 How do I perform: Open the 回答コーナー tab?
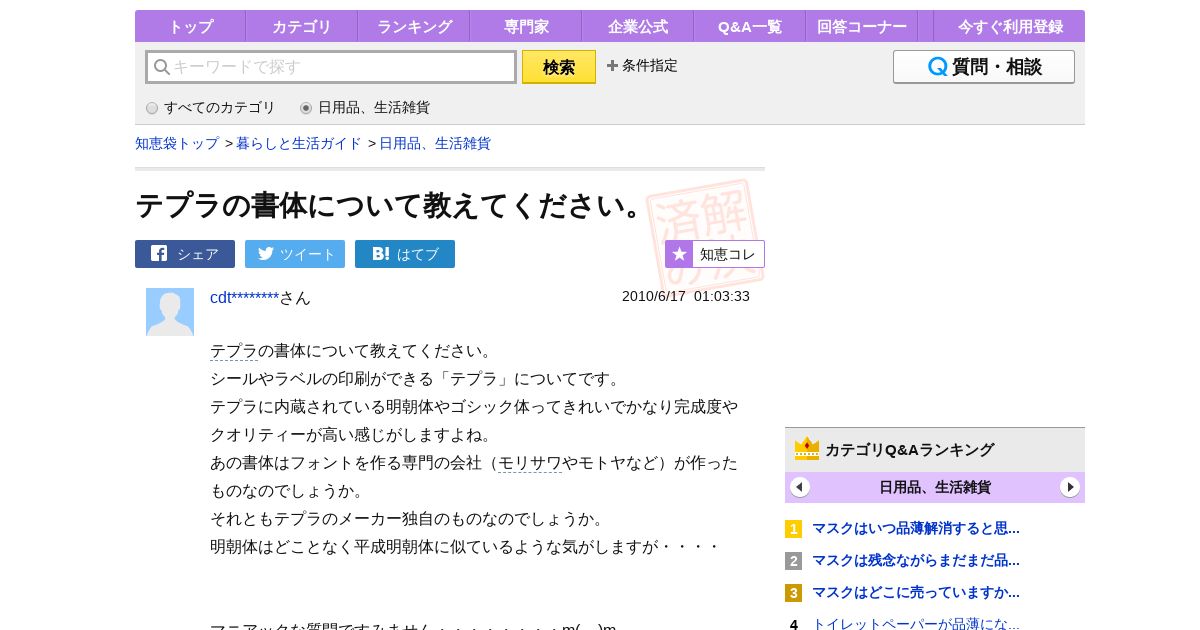pyautogui.click(x=862, y=27)
